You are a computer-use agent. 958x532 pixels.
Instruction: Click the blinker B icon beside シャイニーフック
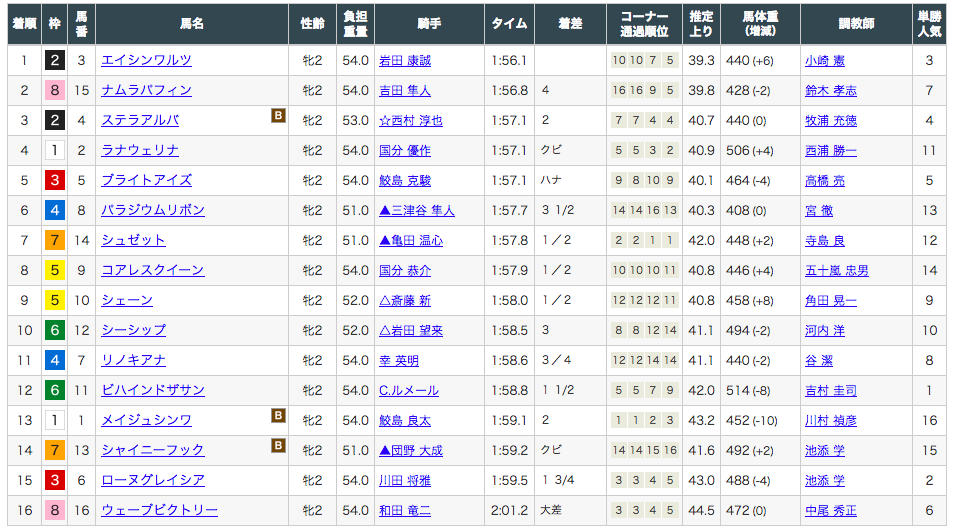[x=278, y=445]
